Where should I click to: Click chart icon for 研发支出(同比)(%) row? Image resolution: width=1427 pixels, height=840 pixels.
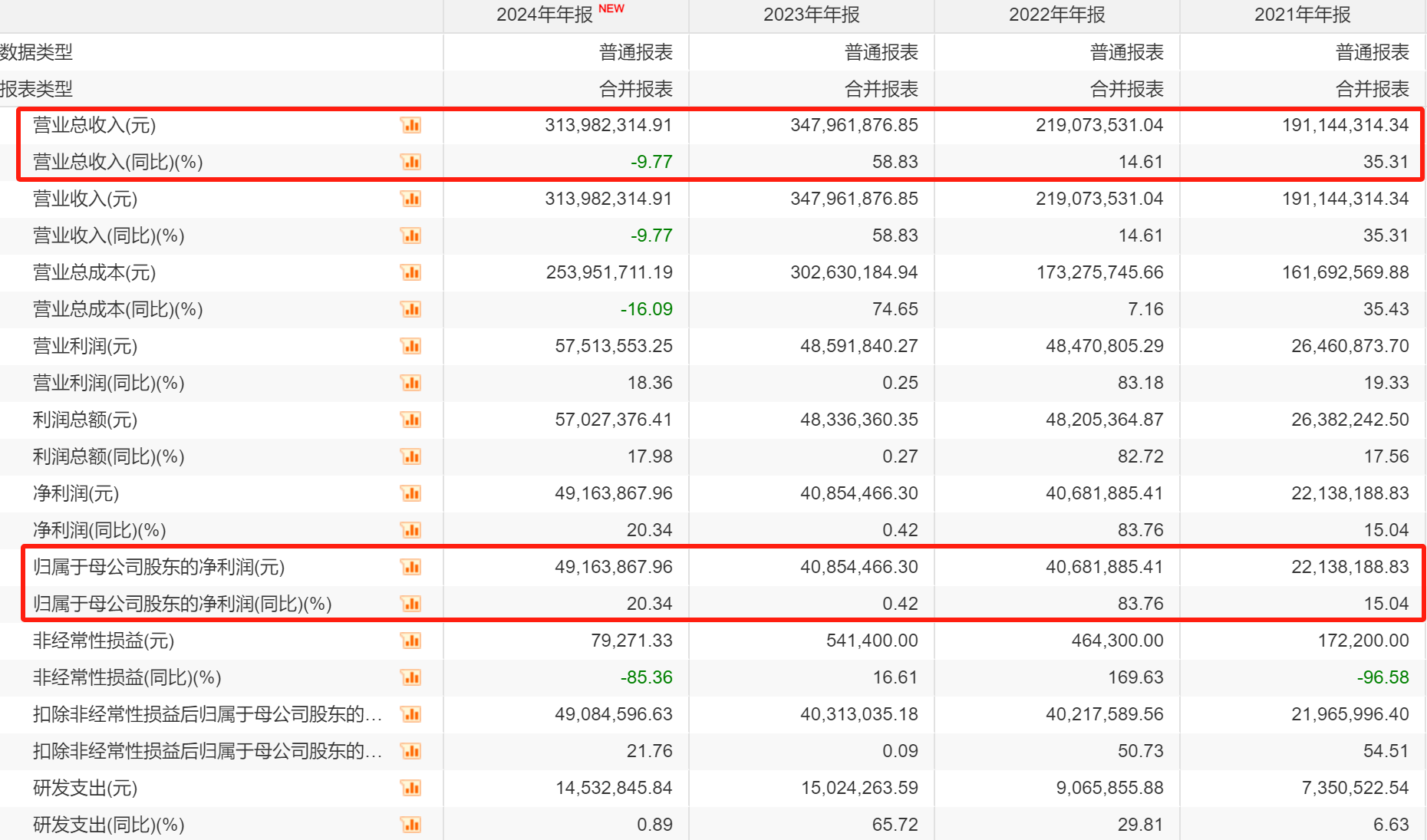click(x=411, y=825)
